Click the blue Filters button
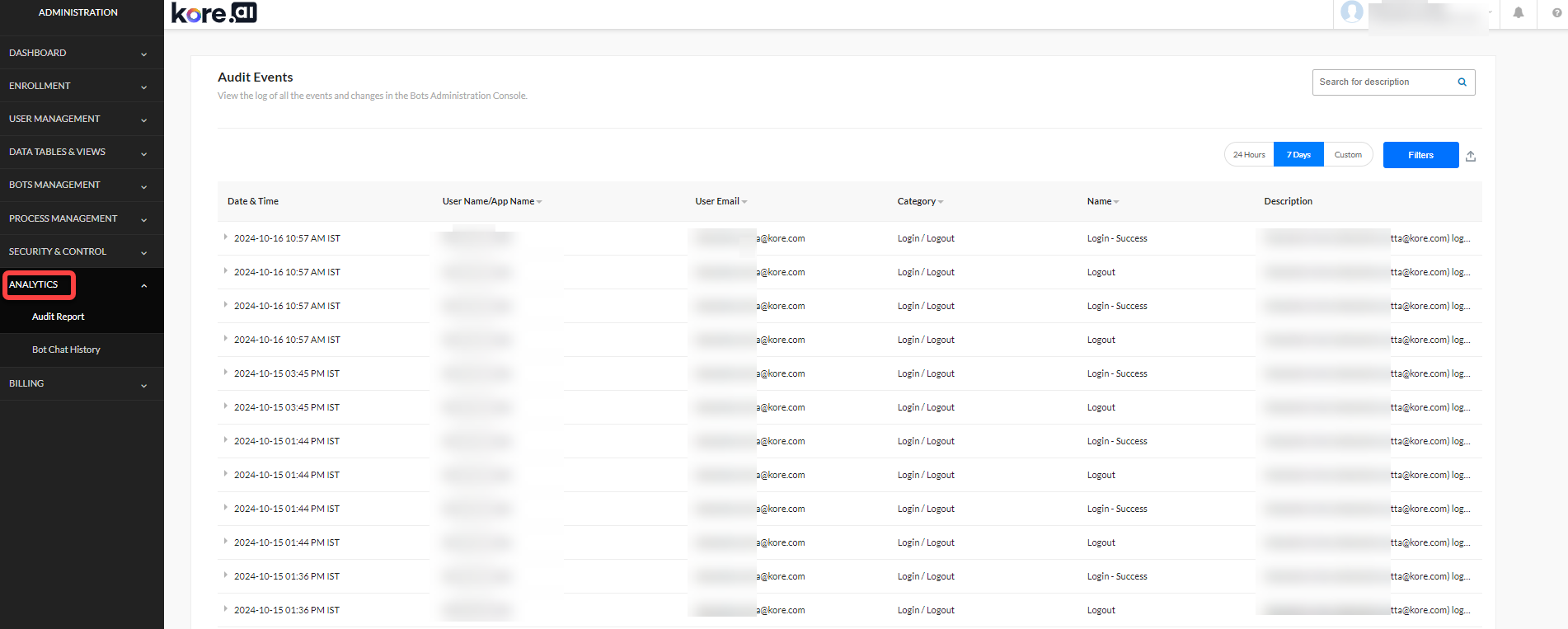The height and width of the screenshot is (629, 1568). (x=1420, y=155)
